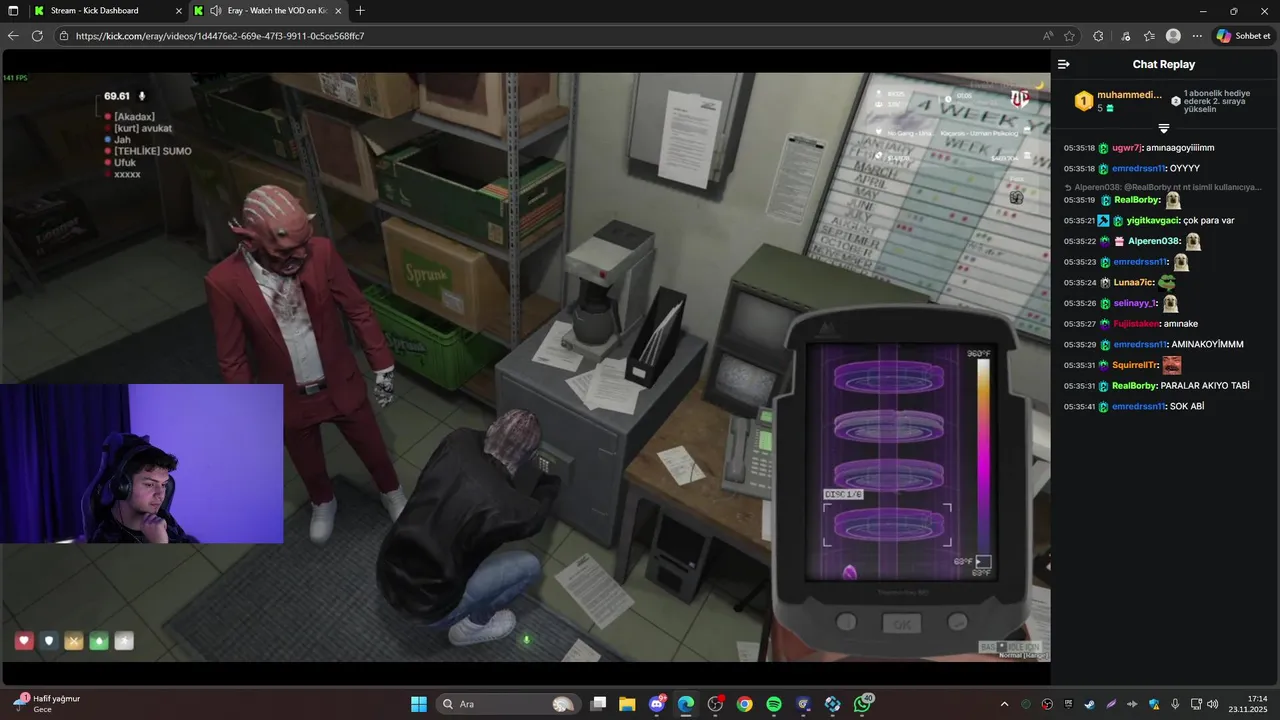Viewport: 1280px width, 720px height.
Task: Click the Sohbet et Copilot button
Action: tap(1243, 36)
